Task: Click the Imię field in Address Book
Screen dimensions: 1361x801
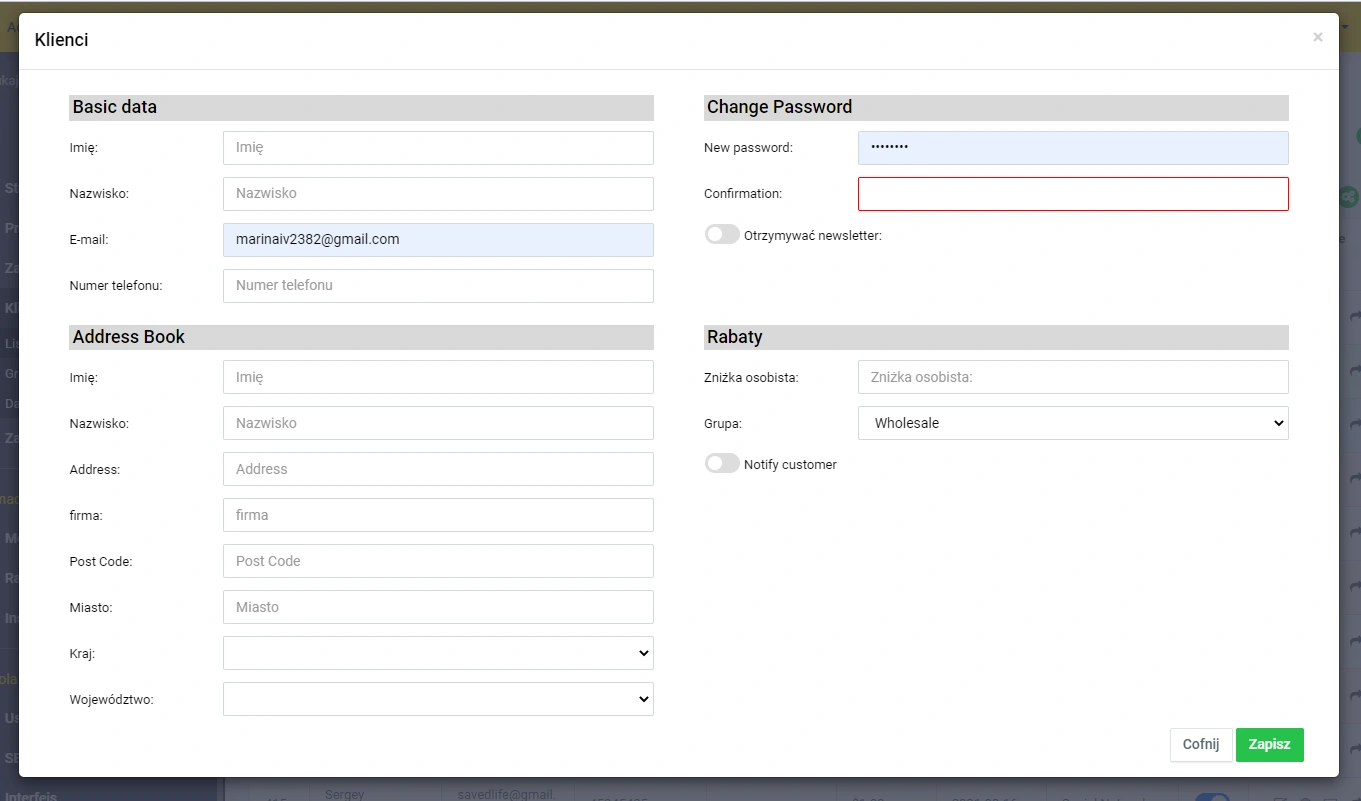Action: (x=438, y=377)
